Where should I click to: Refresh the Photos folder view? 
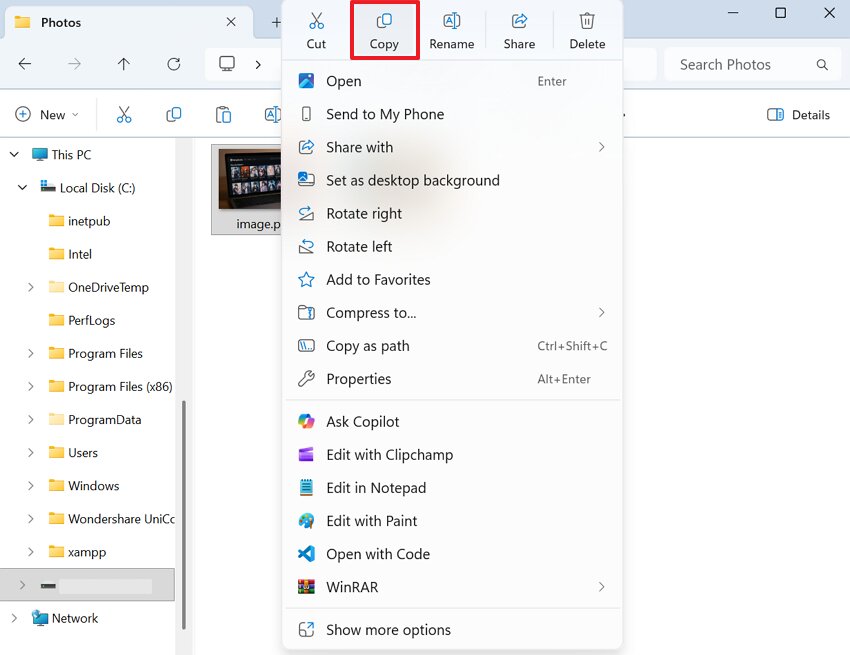point(173,64)
